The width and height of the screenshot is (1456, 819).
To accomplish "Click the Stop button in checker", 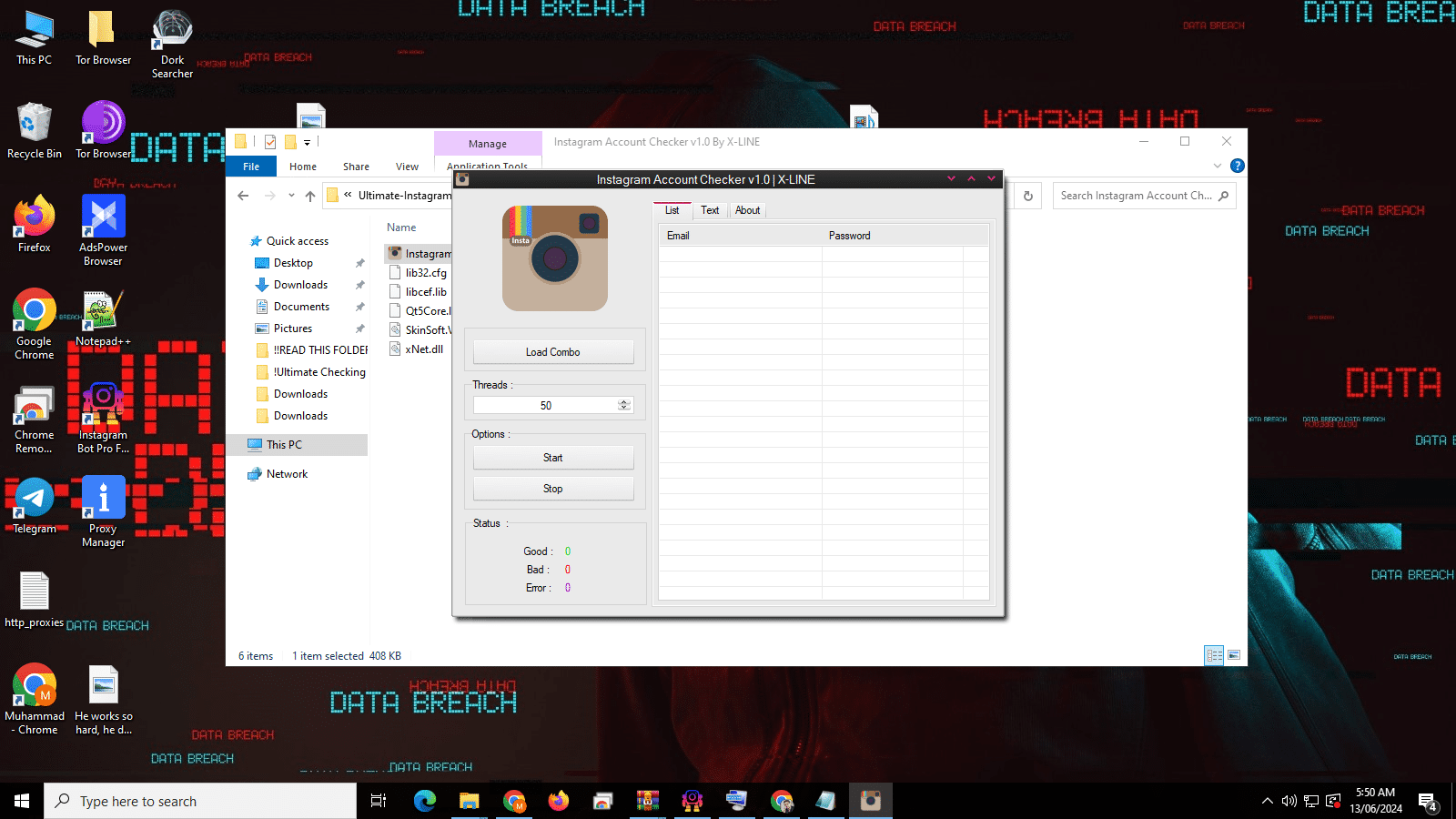I will 553,489.
